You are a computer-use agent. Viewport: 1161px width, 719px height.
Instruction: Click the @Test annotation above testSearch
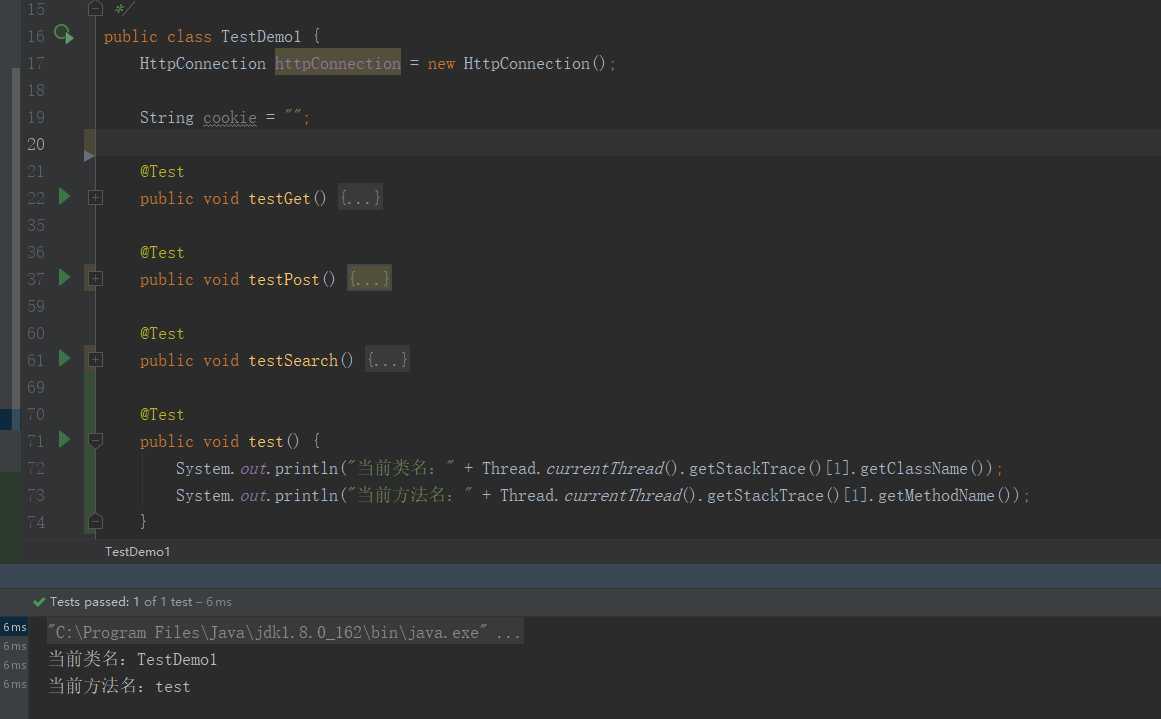[162, 334]
